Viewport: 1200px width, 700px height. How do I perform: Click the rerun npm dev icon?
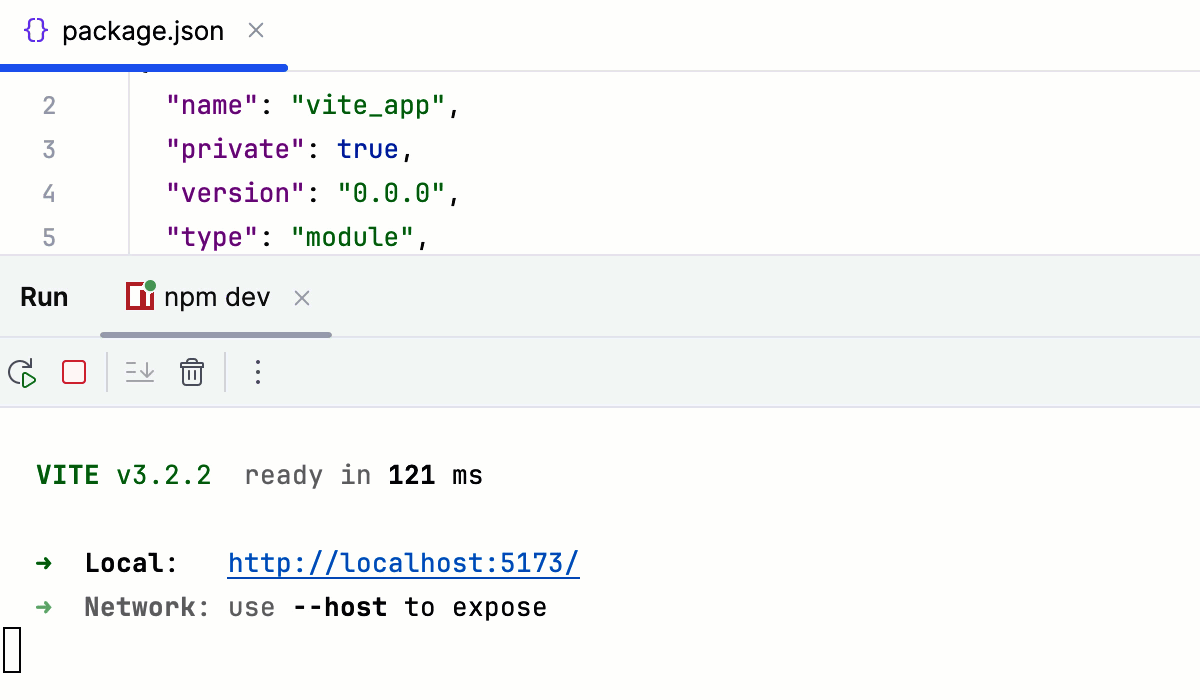(22, 373)
